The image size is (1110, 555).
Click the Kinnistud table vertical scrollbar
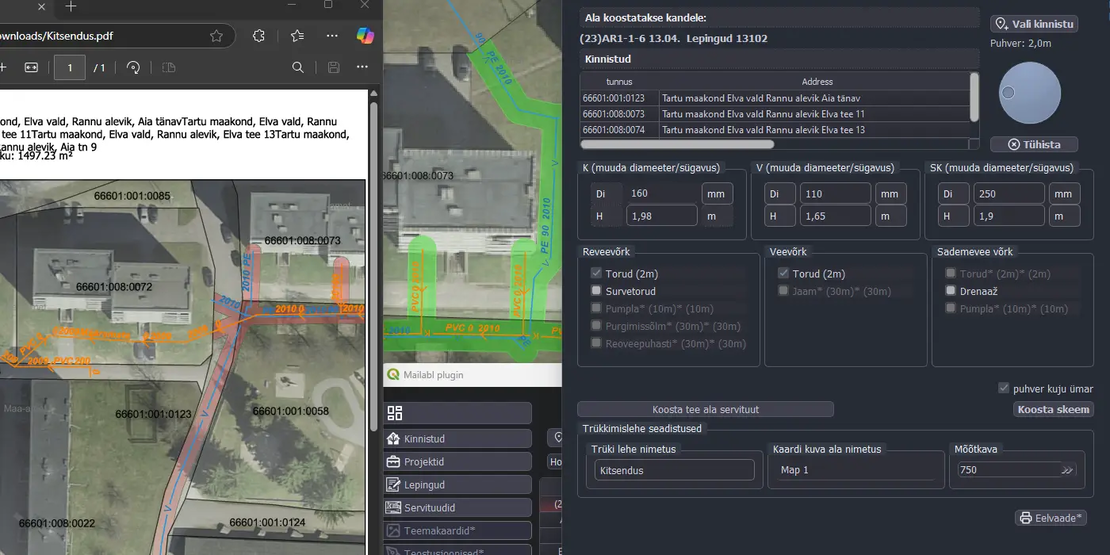[x=974, y=96]
